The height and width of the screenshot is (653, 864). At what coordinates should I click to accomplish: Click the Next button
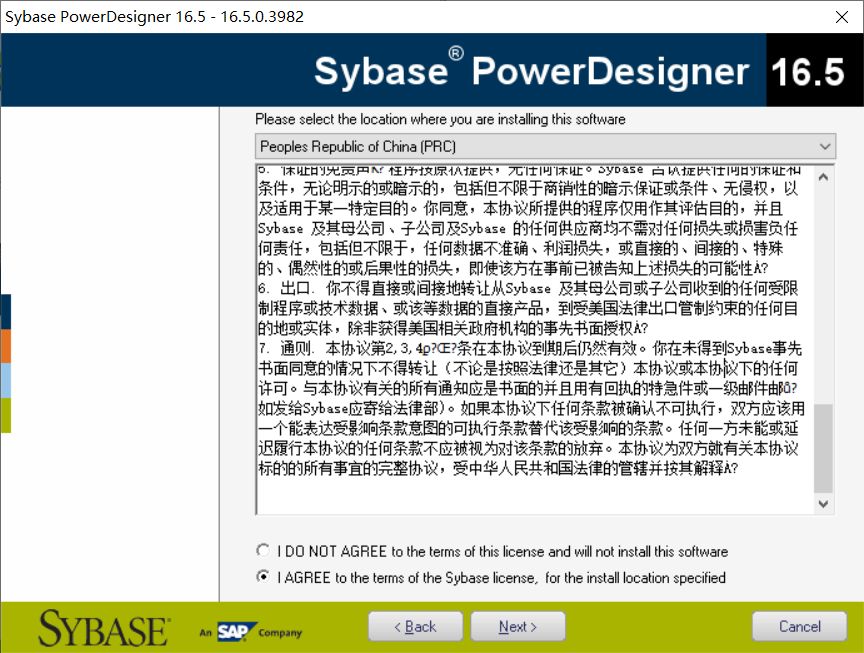coord(518,627)
